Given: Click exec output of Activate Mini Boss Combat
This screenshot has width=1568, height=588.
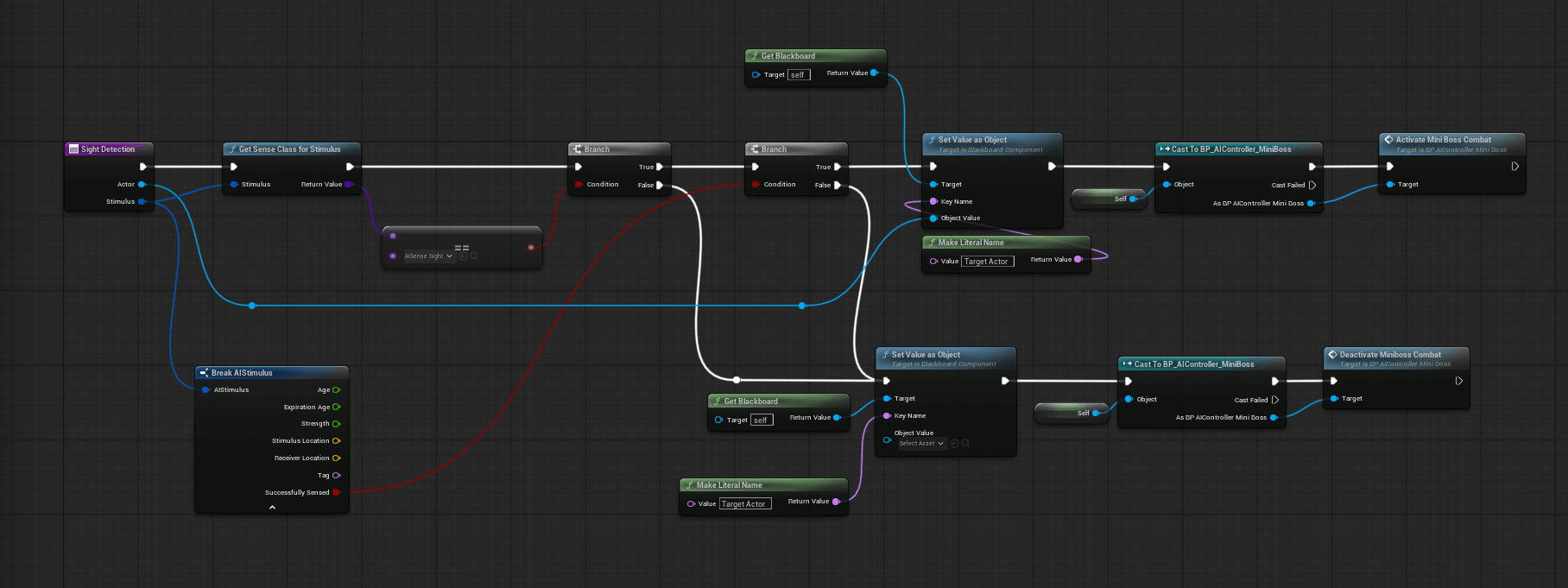Looking at the screenshot, I should [x=1515, y=167].
